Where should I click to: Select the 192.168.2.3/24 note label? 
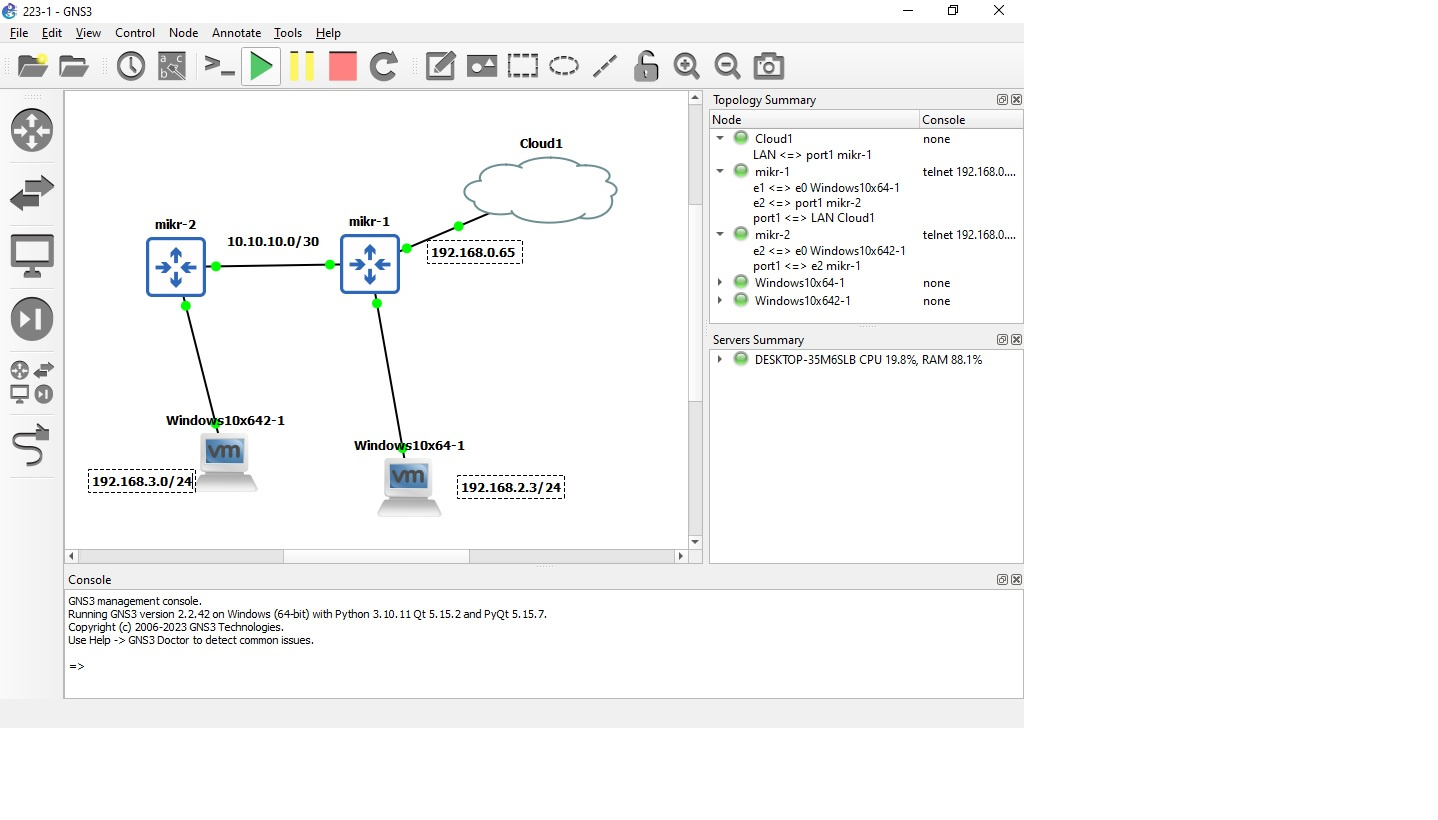pos(511,488)
